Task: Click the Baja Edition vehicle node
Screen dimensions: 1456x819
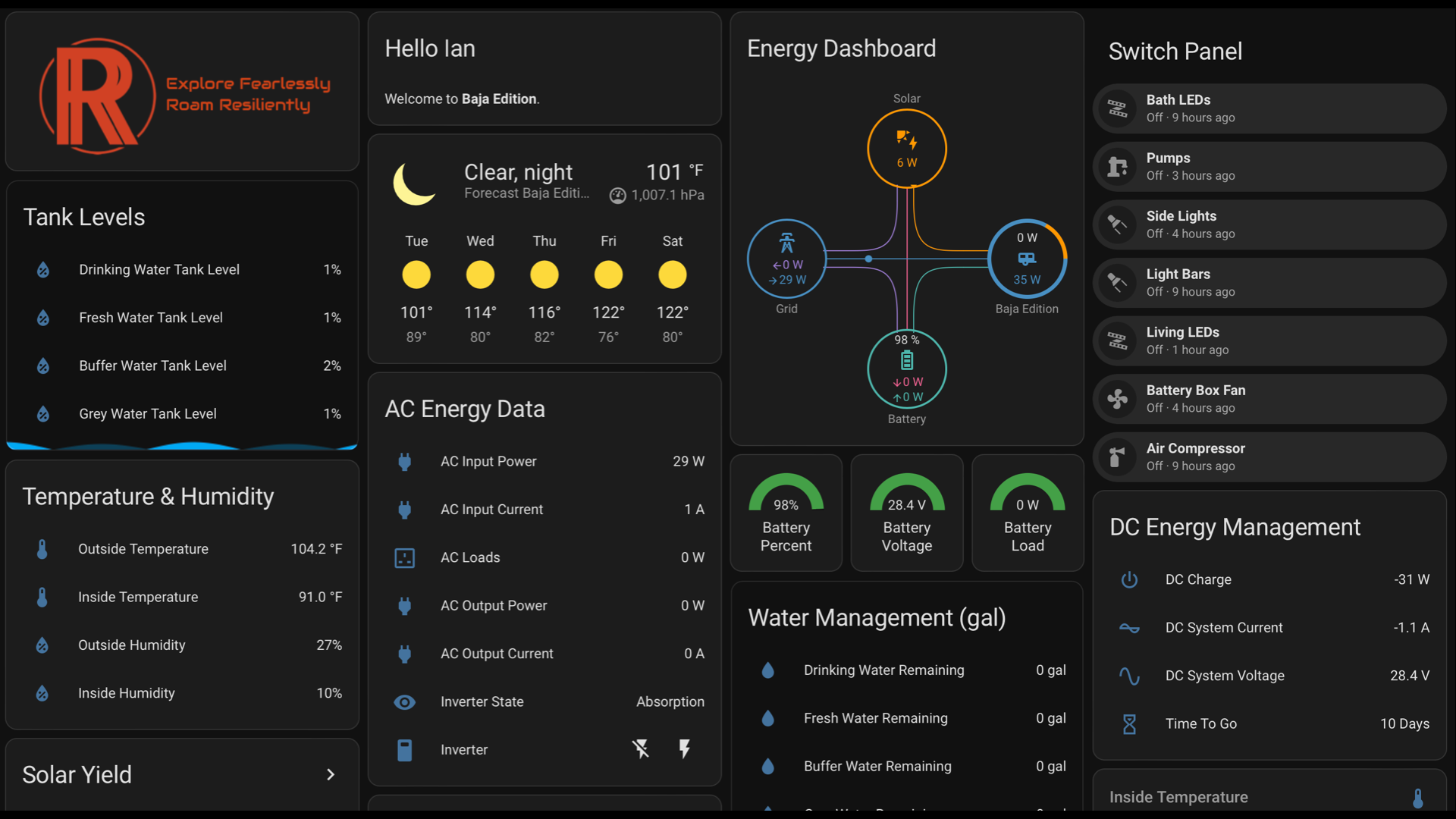Action: point(1028,259)
